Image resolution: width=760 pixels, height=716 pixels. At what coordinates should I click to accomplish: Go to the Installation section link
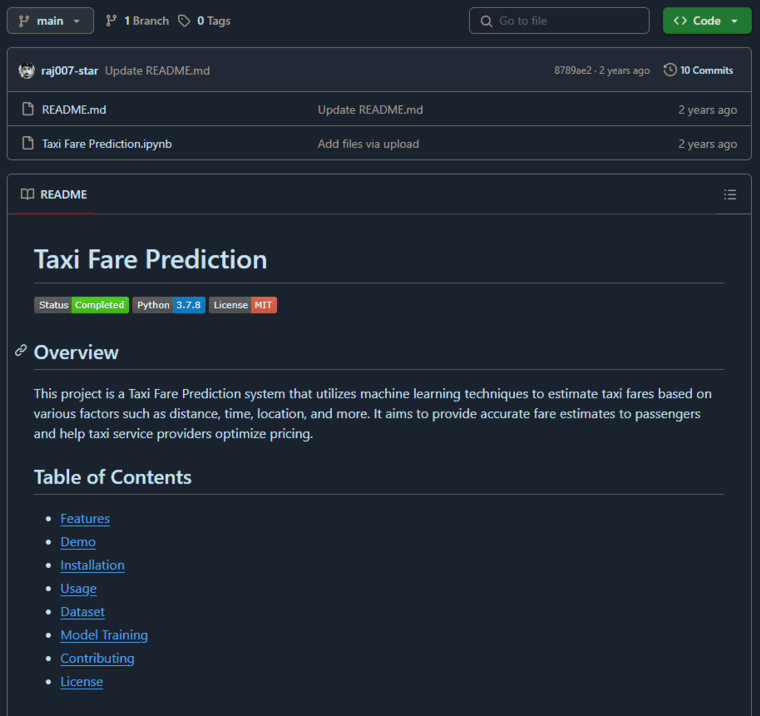(x=92, y=565)
